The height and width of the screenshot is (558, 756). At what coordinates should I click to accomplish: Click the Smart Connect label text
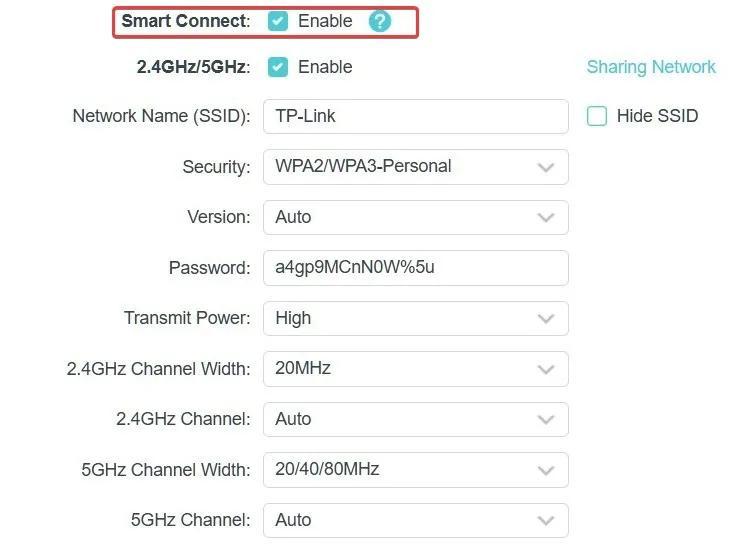(x=184, y=21)
